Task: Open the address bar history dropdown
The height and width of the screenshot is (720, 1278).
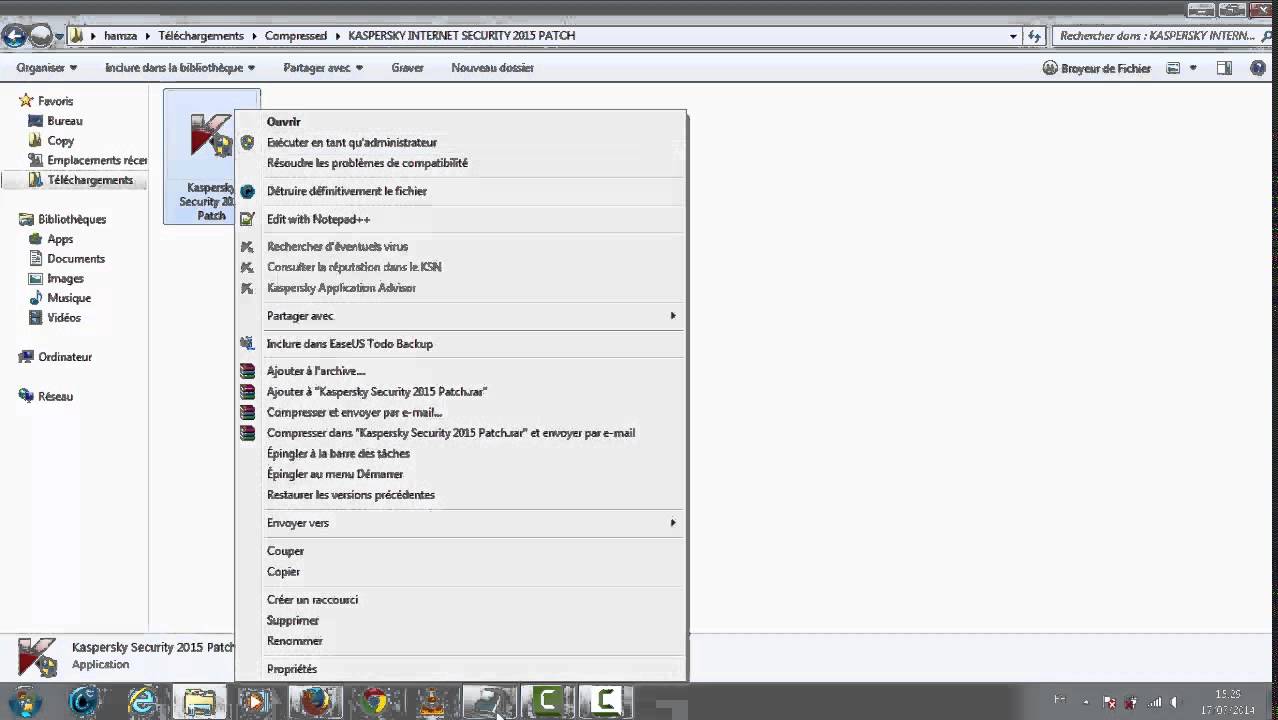Action: click(1013, 36)
